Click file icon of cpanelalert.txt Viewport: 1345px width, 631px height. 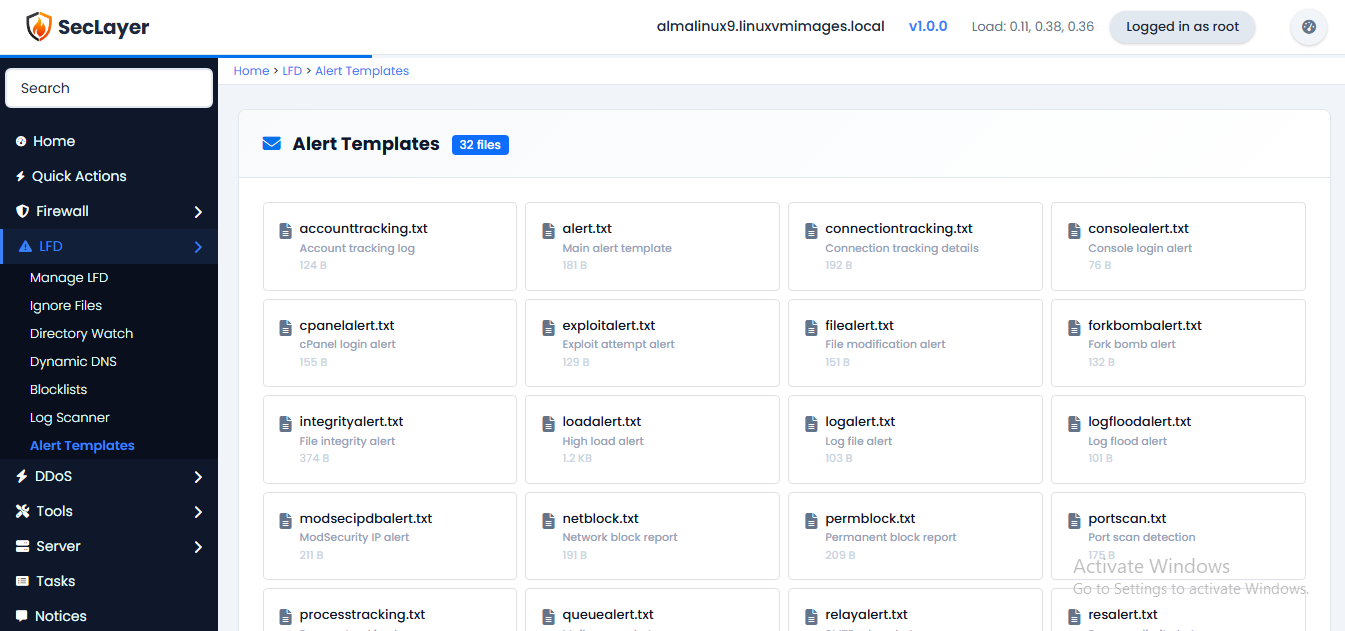click(285, 328)
